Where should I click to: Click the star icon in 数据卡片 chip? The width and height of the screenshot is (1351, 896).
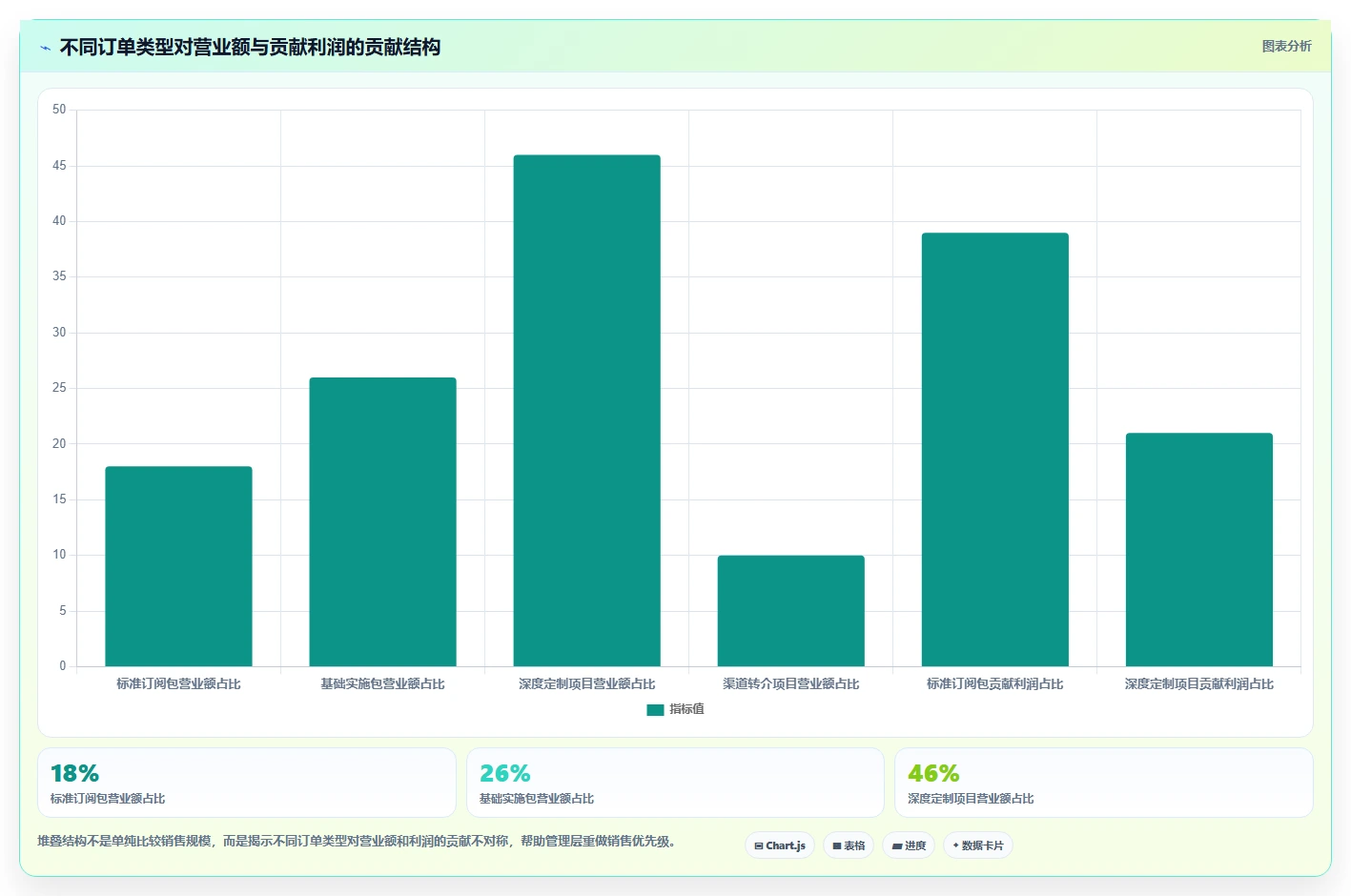click(x=955, y=845)
